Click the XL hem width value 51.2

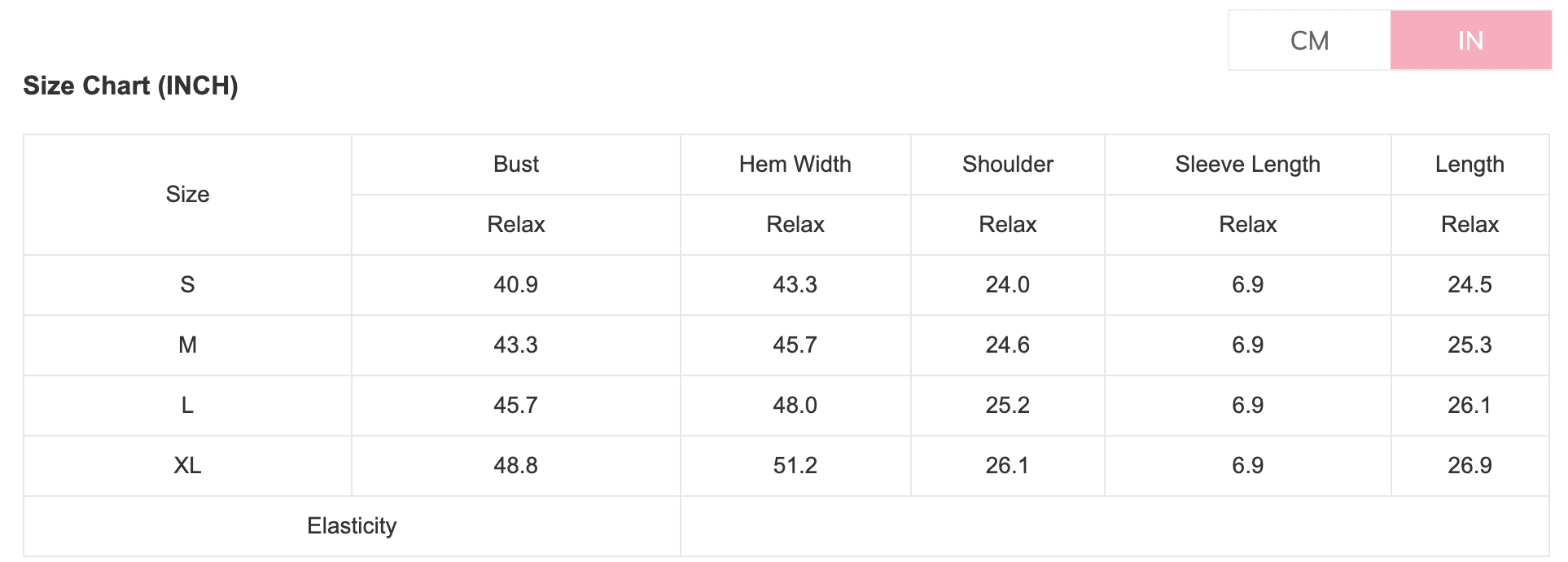pyautogui.click(x=795, y=466)
